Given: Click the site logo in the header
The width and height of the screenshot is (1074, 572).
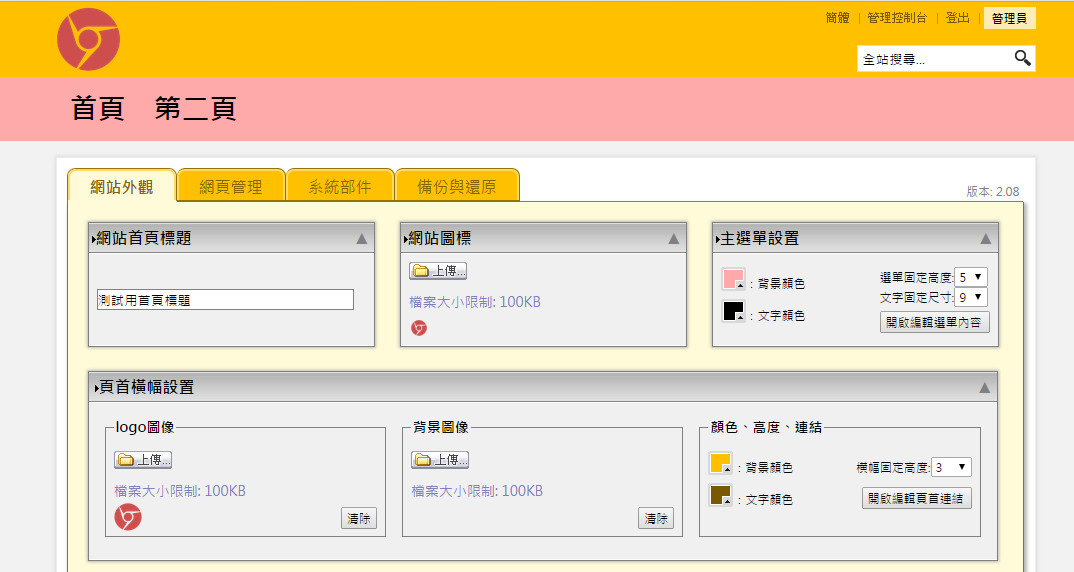Looking at the screenshot, I should [x=88, y=39].
